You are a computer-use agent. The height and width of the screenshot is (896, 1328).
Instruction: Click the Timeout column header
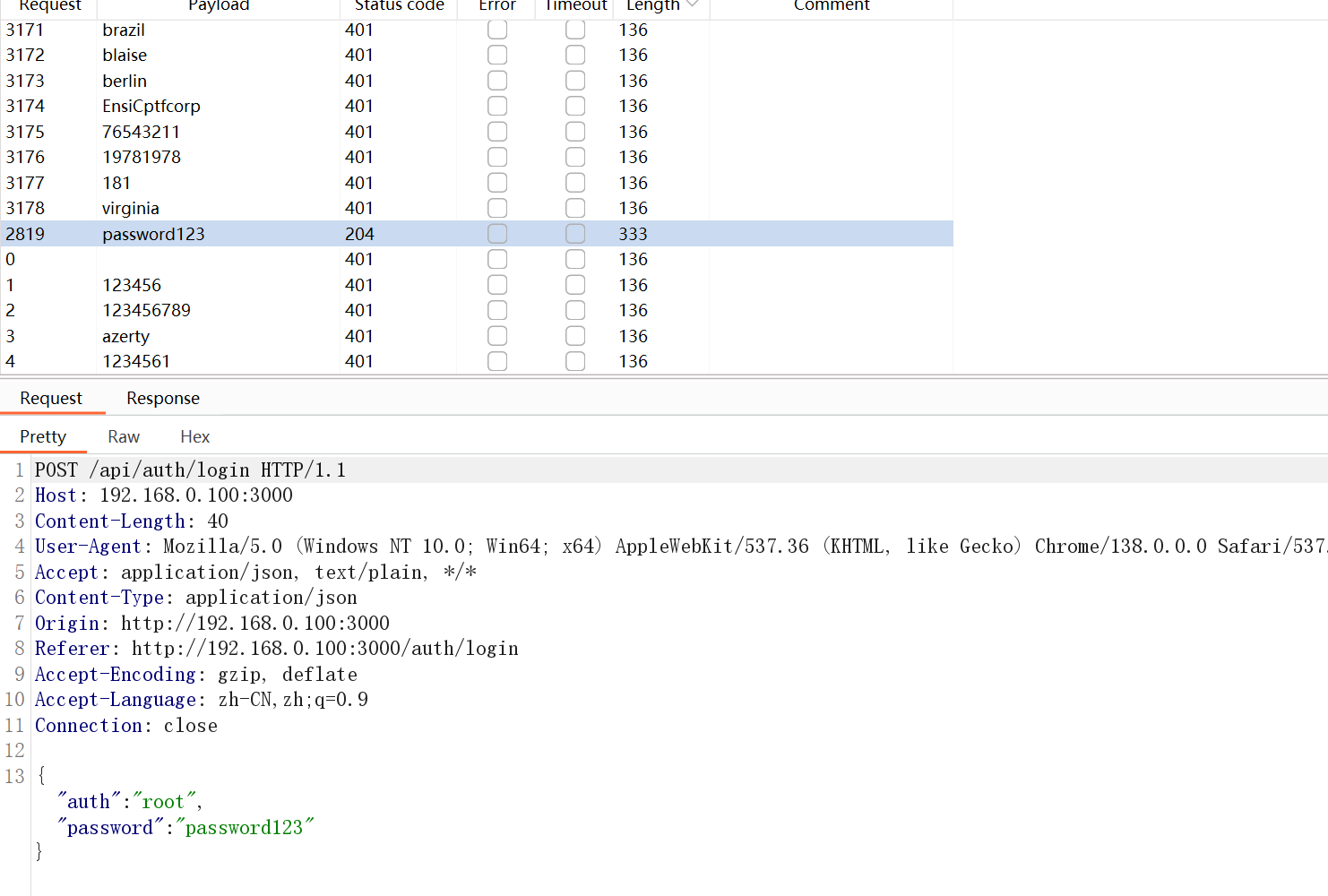pos(575,6)
